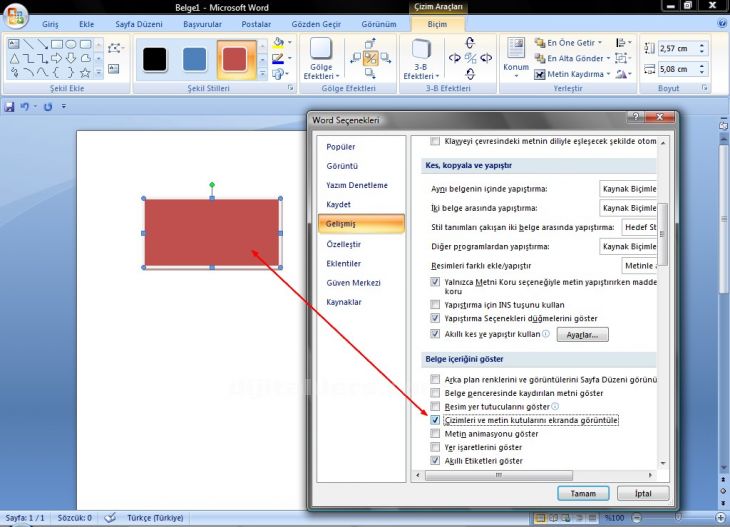This screenshot has height=527, width=730.
Task: Open 'Aynı belgenin içinde yapıştırma' dropdown
Action: pos(628,189)
